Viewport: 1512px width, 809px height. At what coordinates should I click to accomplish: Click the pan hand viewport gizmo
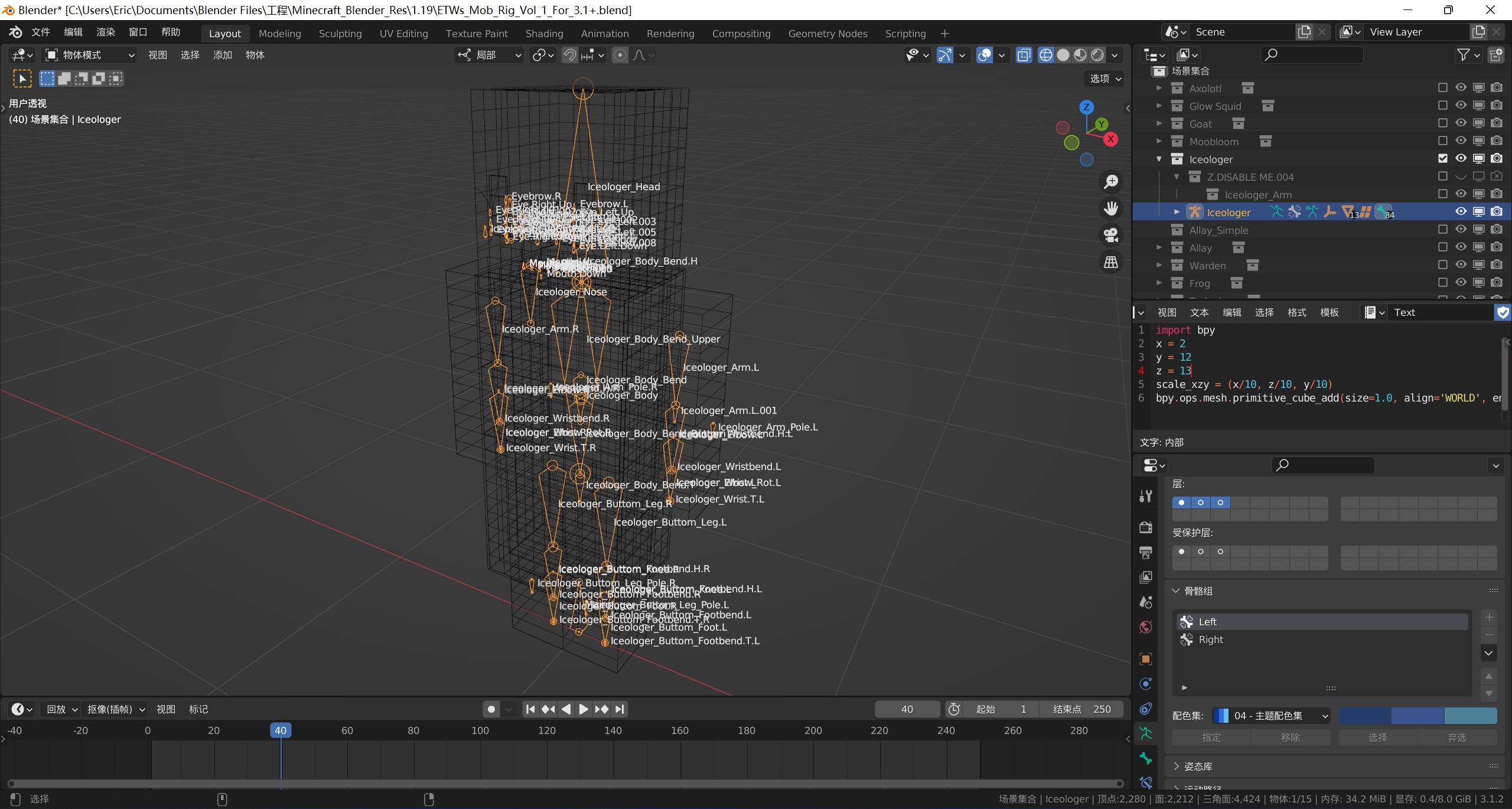(x=1111, y=208)
